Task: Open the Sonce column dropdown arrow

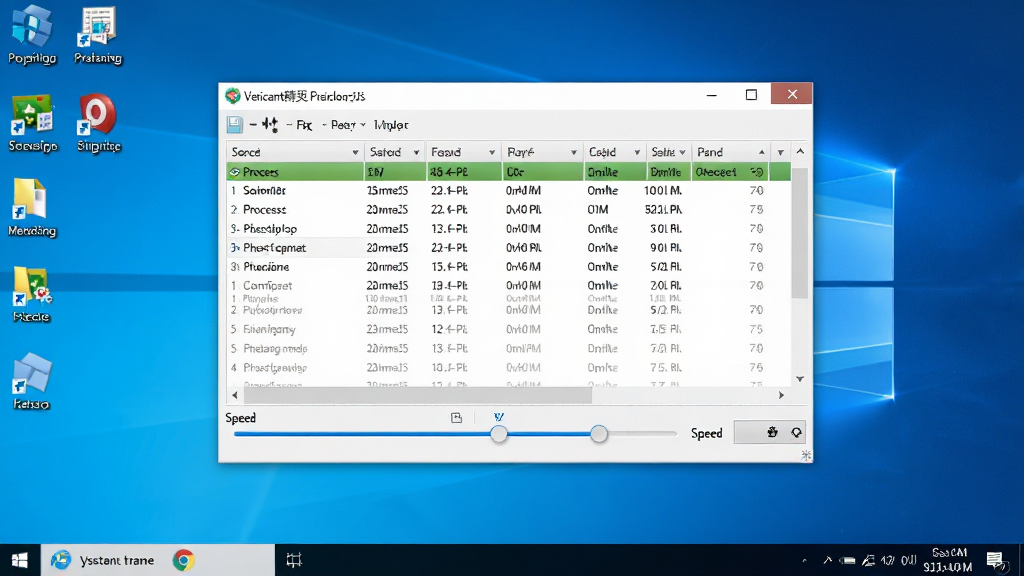Action: coord(355,152)
